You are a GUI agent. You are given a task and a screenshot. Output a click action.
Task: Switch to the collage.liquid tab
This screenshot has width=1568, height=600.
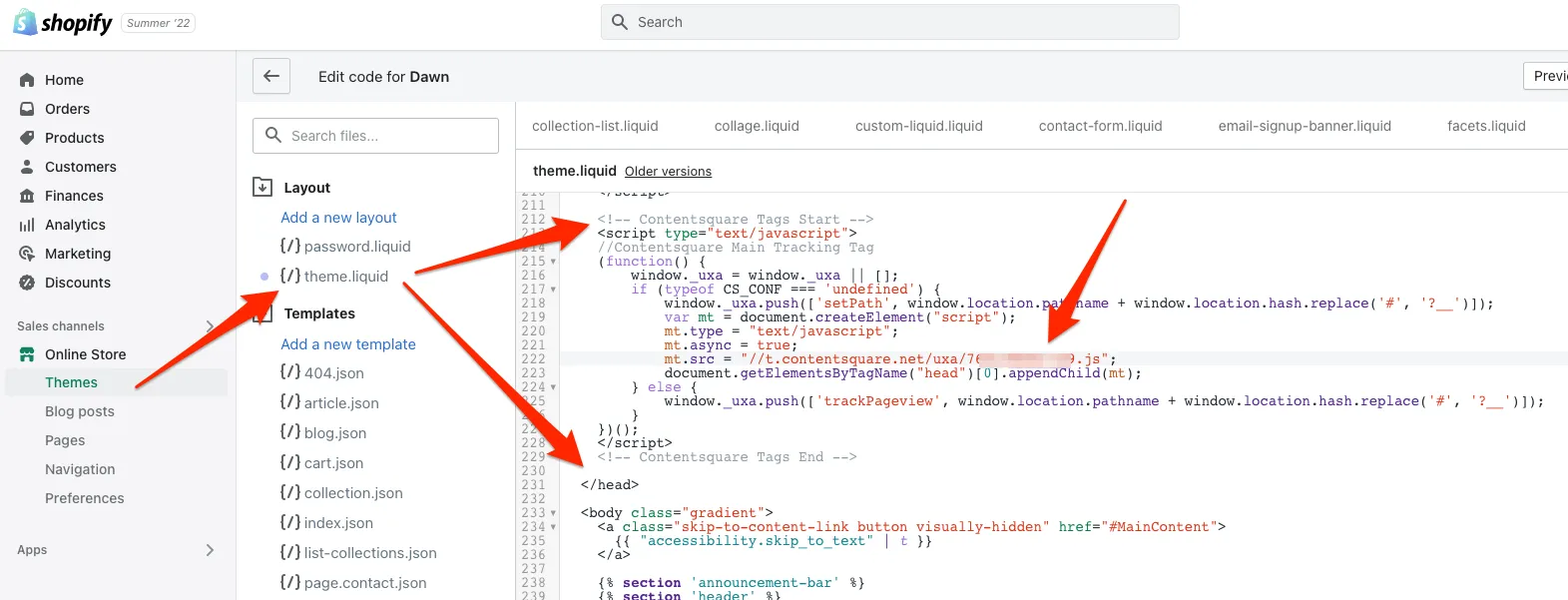[757, 126]
